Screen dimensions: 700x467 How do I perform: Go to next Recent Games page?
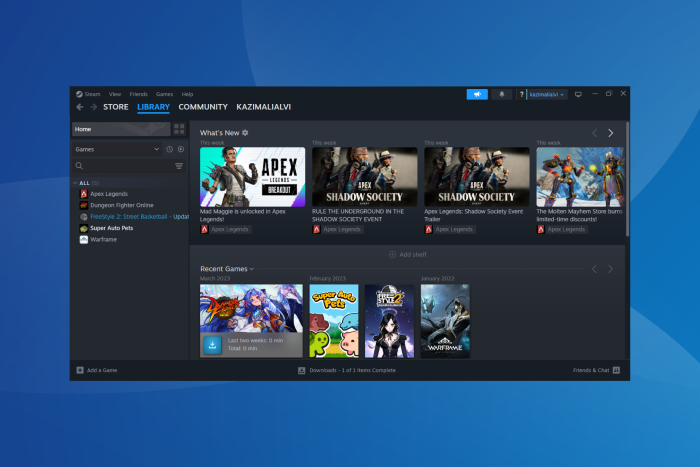click(610, 269)
